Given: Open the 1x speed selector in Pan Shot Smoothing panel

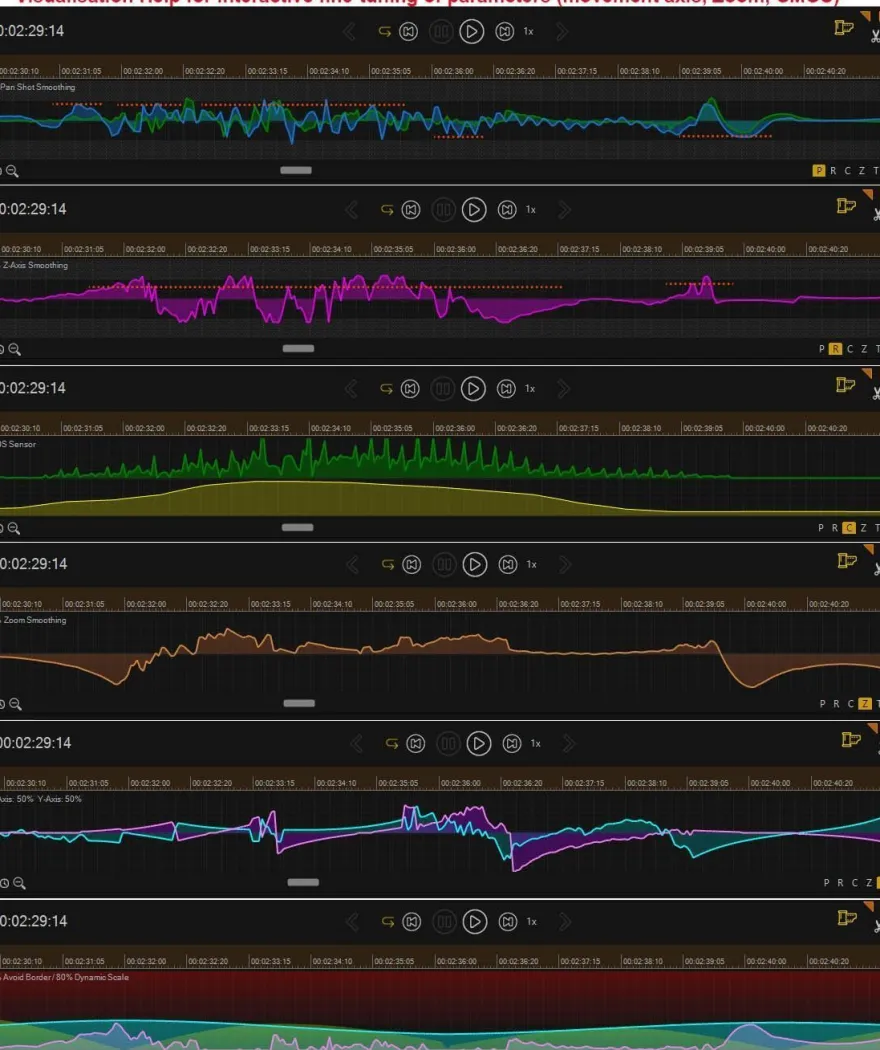Looking at the screenshot, I should [528, 31].
